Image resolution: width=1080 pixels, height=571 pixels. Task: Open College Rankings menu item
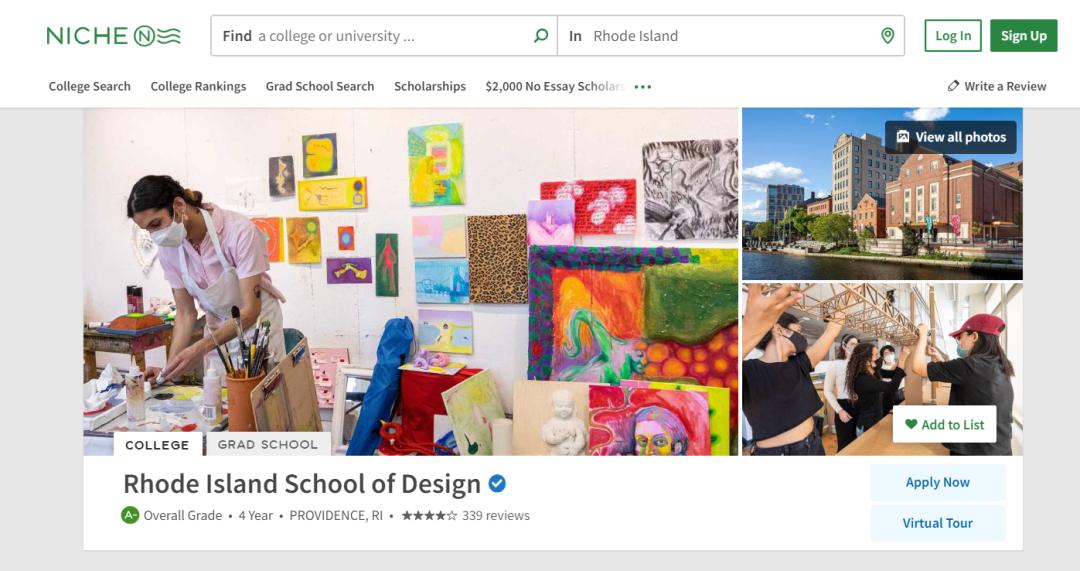(x=198, y=86)
